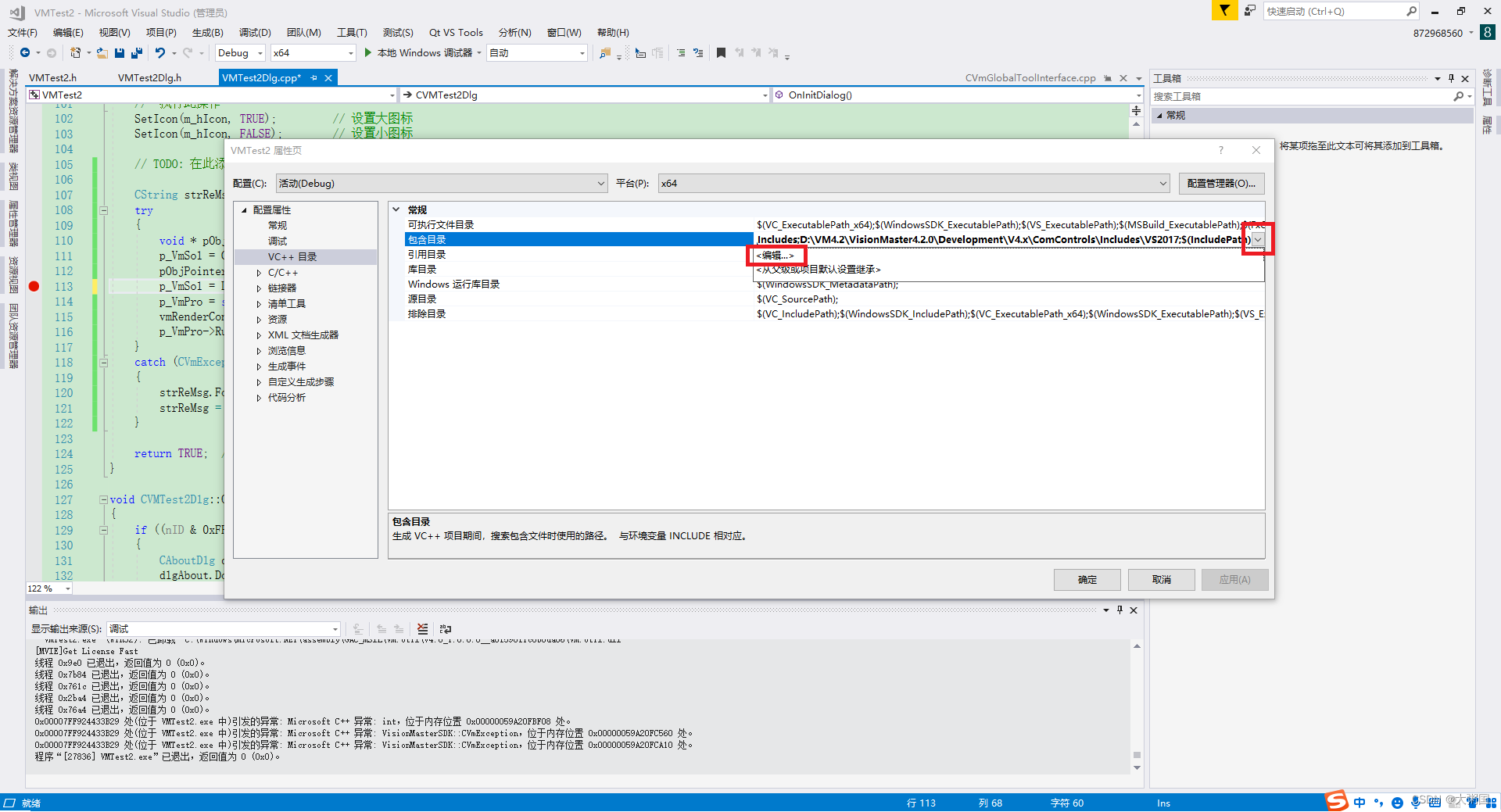Save the current file with the disk icon

tap(120, 52)
